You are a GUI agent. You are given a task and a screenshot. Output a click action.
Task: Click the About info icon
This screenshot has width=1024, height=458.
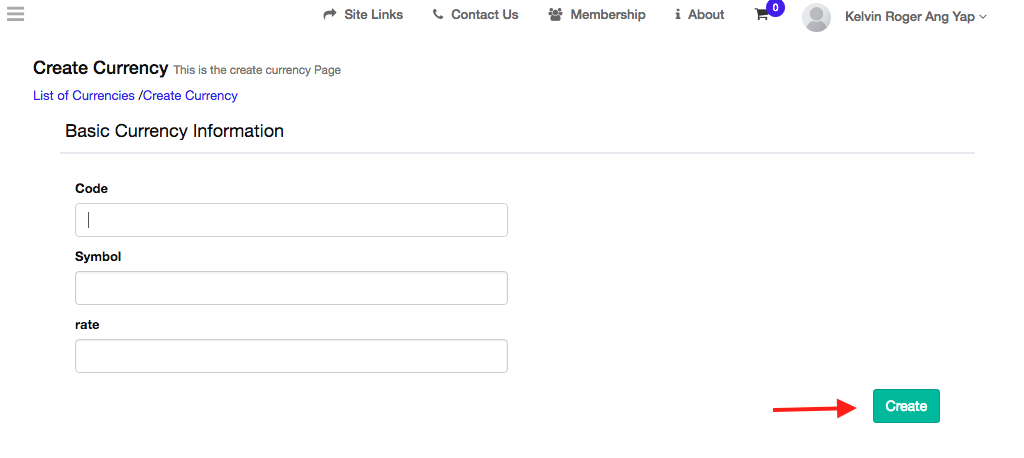click(678, 15)
